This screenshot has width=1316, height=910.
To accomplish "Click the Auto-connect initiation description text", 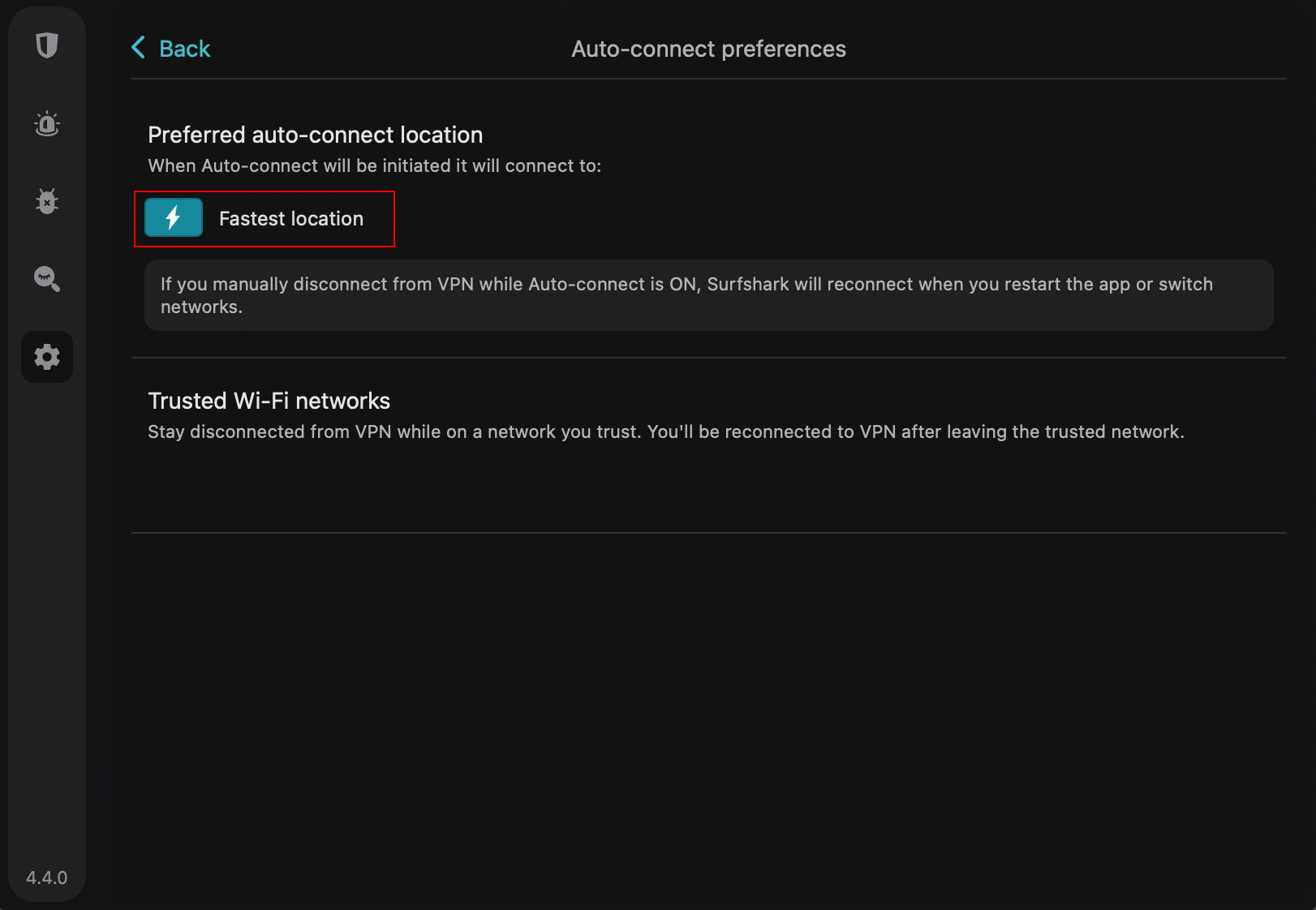I will [x=374, y=165].
